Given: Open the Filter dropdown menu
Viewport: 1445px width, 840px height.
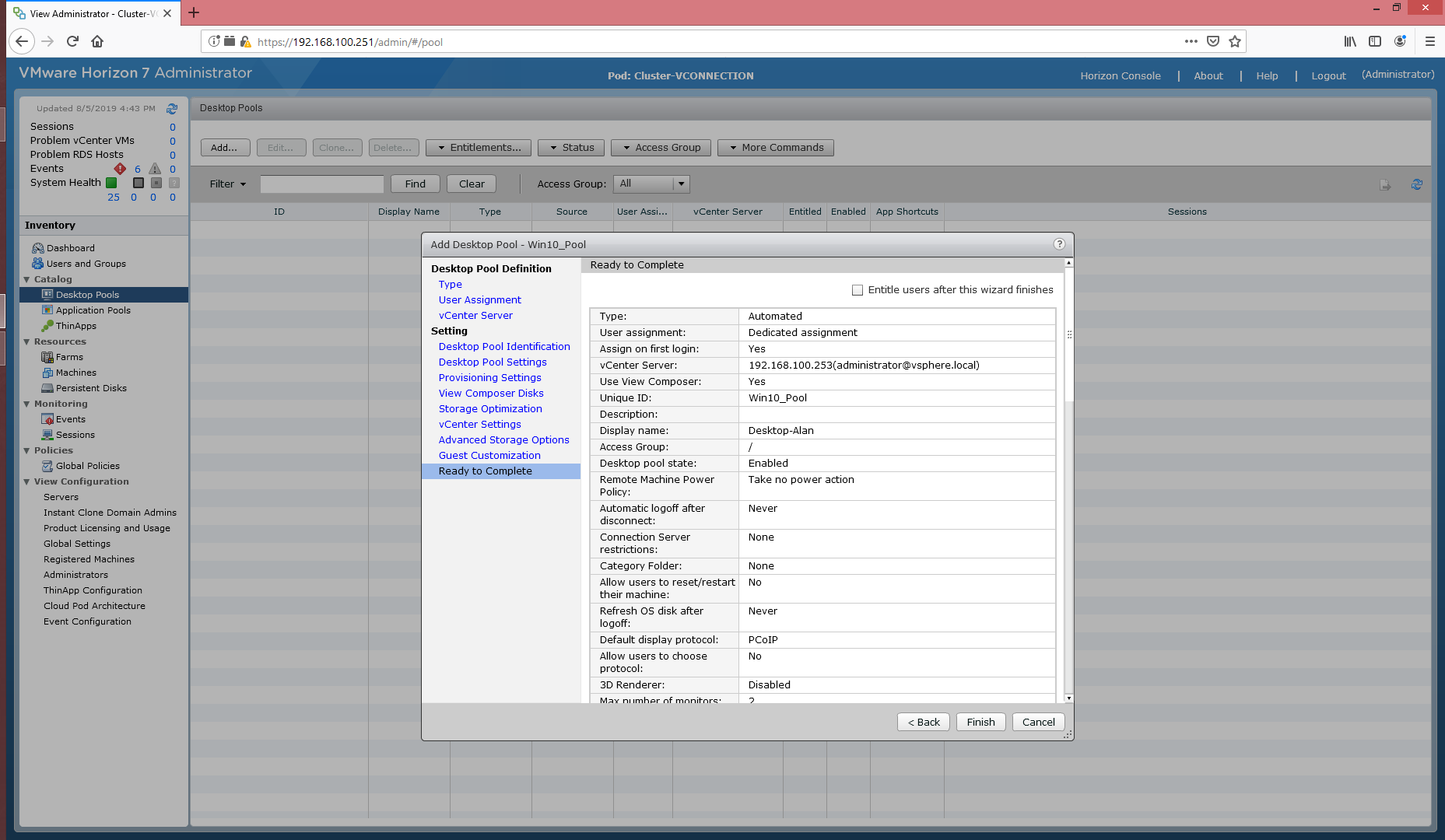Looking at the screenshot, I should (x=227, y=184).
